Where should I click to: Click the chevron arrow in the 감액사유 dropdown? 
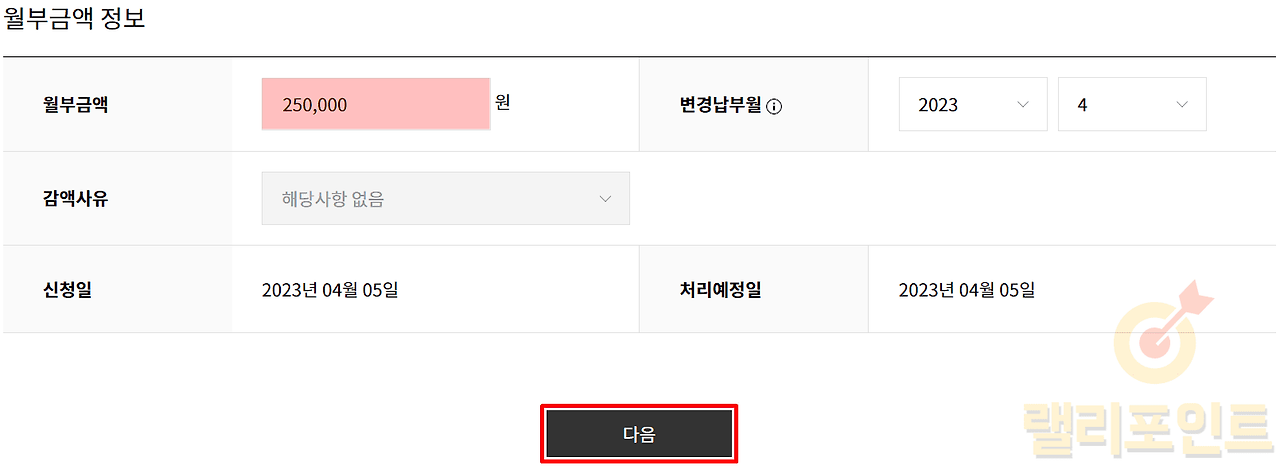click(605, 198)
